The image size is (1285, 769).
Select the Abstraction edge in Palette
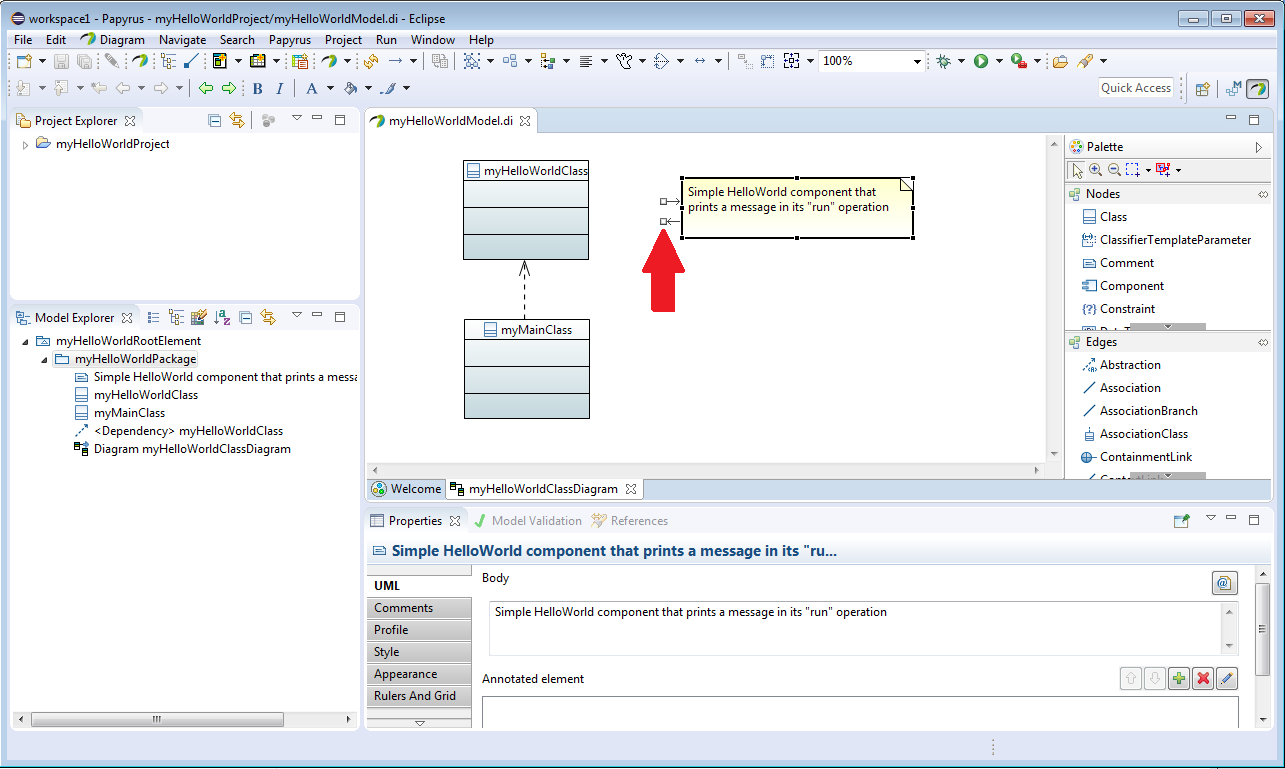point(1121,365)
